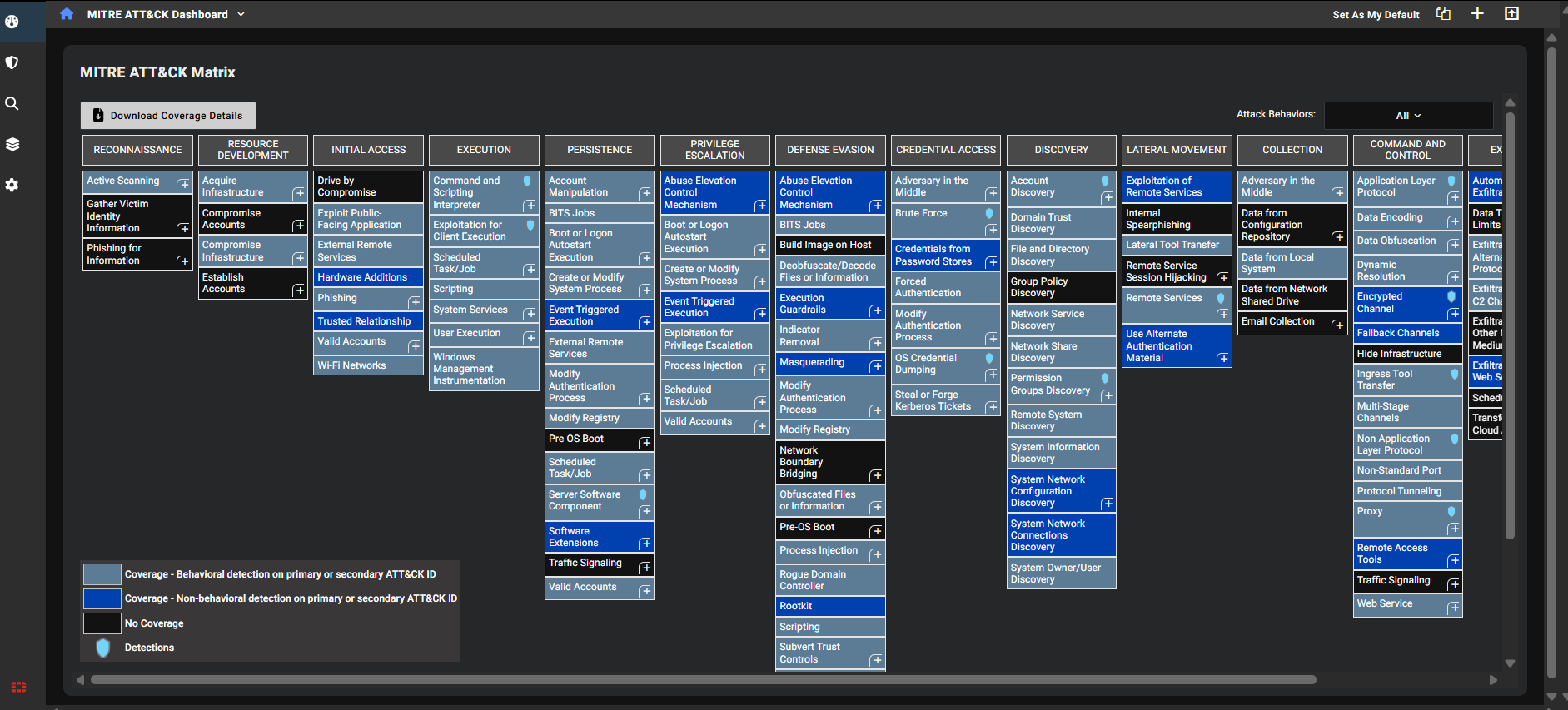This screenshot has height=710, width=1568.
Task: Click the shield on Encrypted Channel
Action: click(x=1451, y=296)
